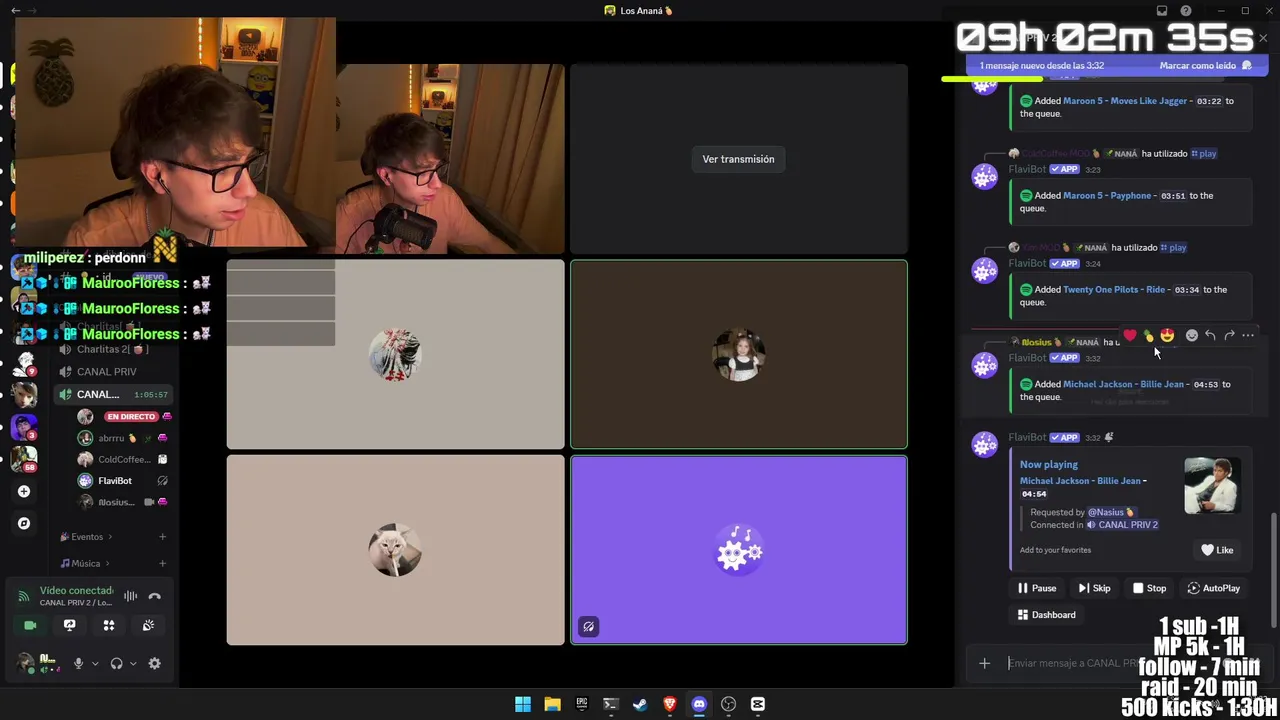Stop the music bot playback

(1149, 588)
